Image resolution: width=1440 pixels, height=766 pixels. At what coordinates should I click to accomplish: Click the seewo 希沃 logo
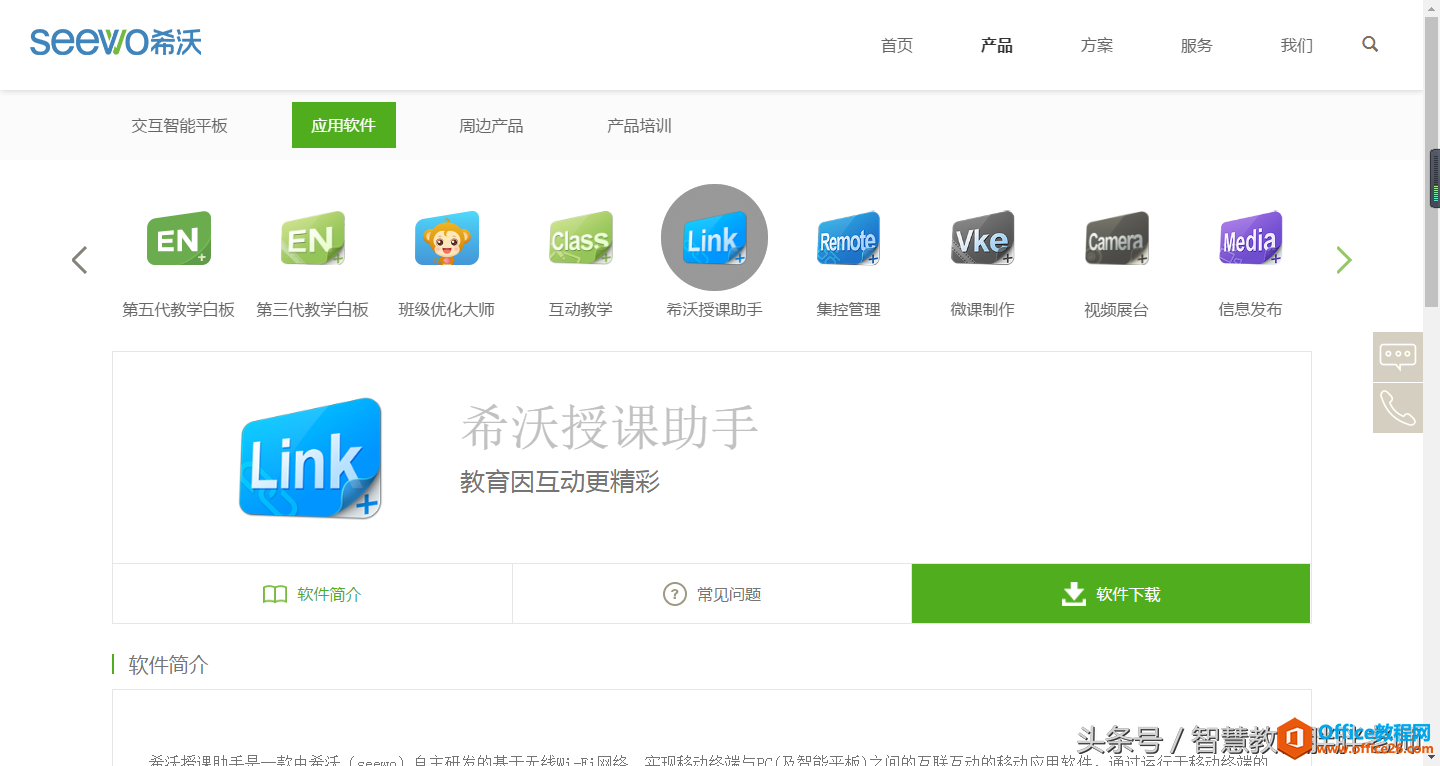(116, 42)
